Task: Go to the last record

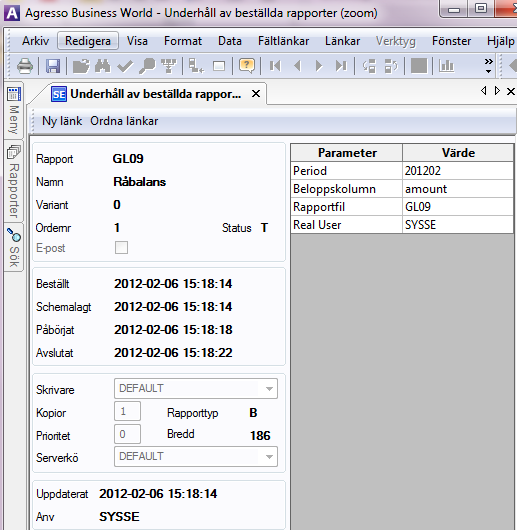Action: tap(341, 66)
